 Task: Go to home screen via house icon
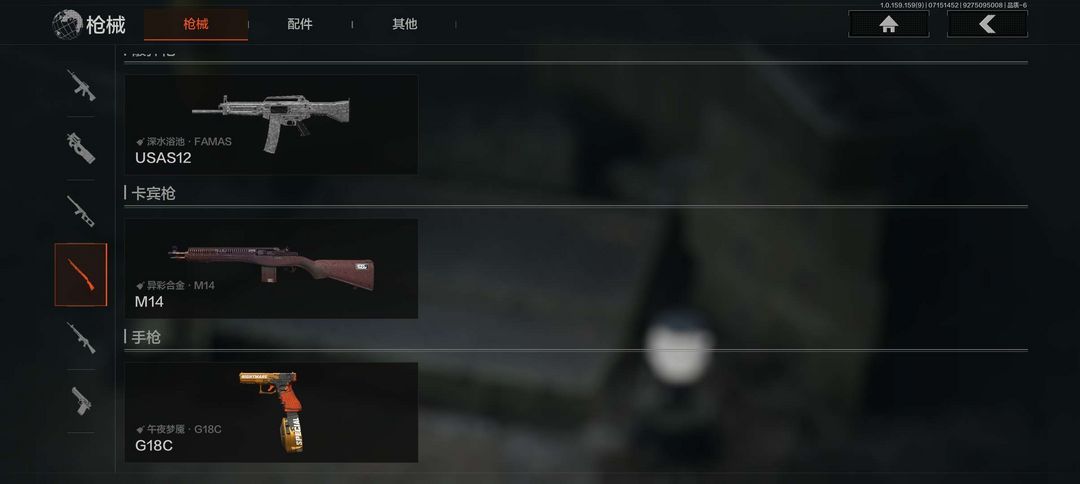point(889,24)
